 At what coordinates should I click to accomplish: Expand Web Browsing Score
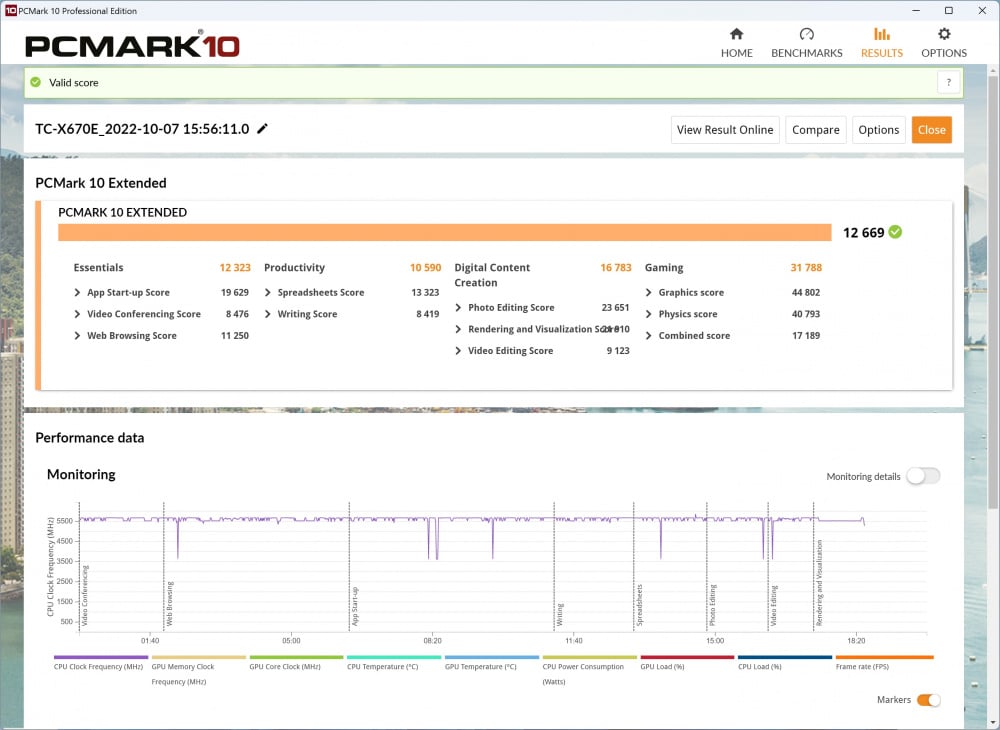(x=77, y=336)
